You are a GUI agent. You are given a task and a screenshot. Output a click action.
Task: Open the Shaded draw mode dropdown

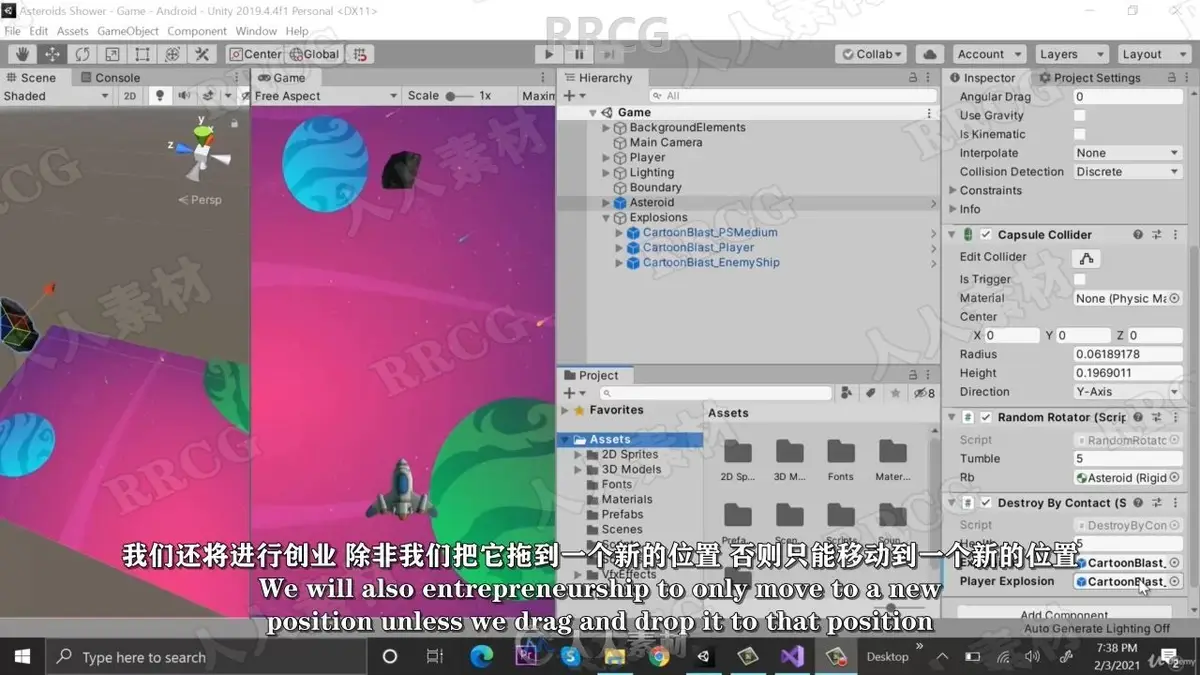[x=55, y=96]
